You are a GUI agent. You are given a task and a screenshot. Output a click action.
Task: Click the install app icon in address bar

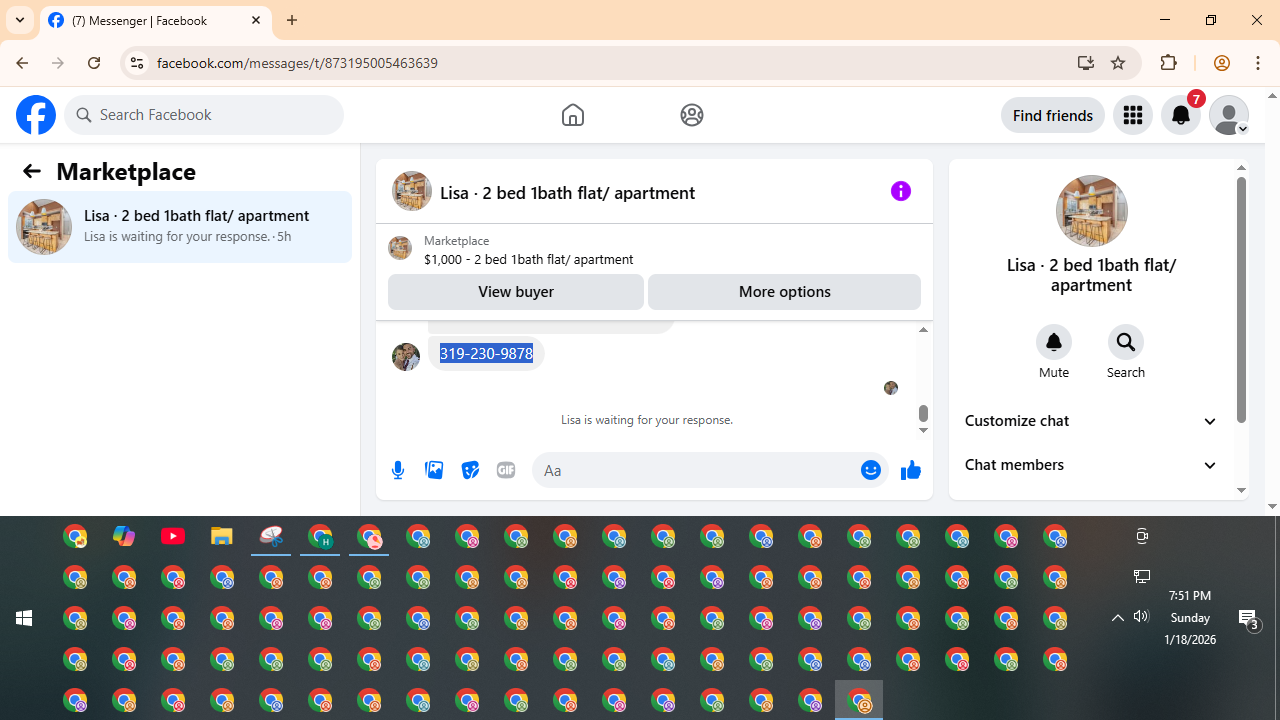1086,63
